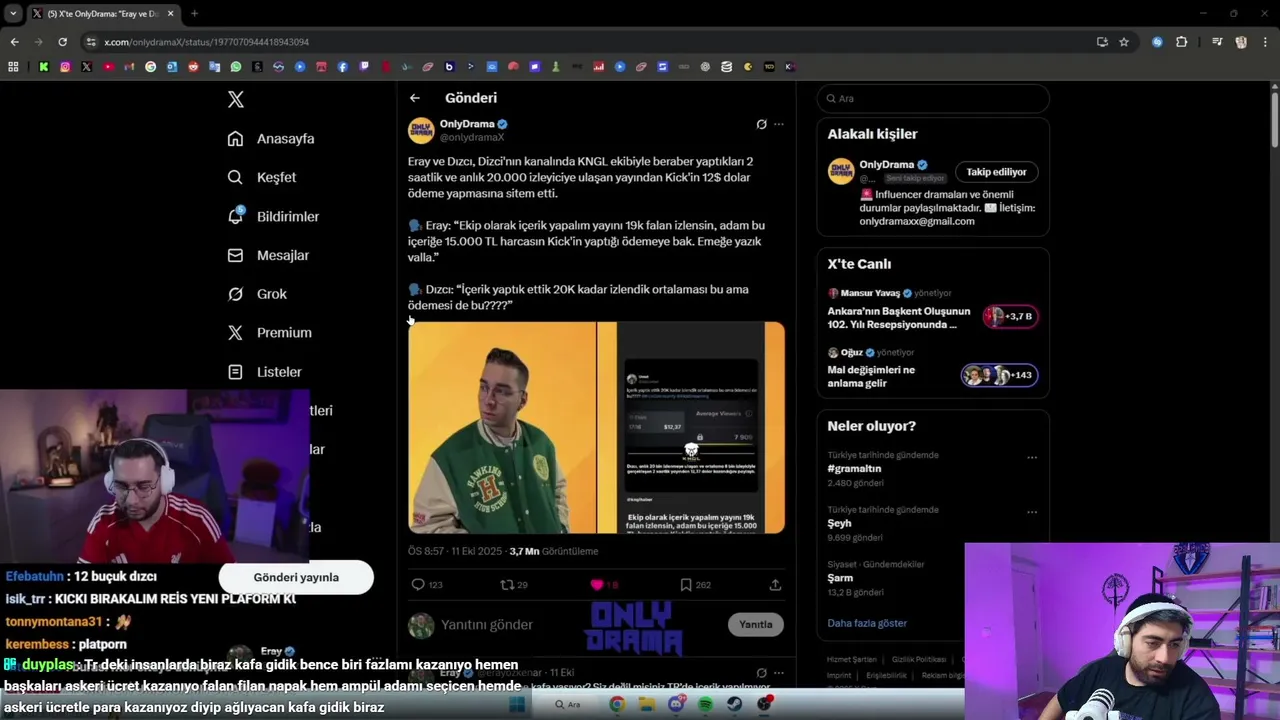Image resolution: width=1280 pixels, height=720 pixels.
Task: Open the Grok icon on the post header
Action: (x=761, y=124)
